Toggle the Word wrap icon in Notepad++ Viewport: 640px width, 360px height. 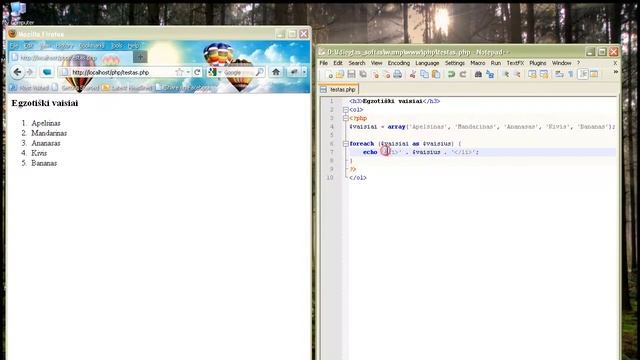click(559, 74)
